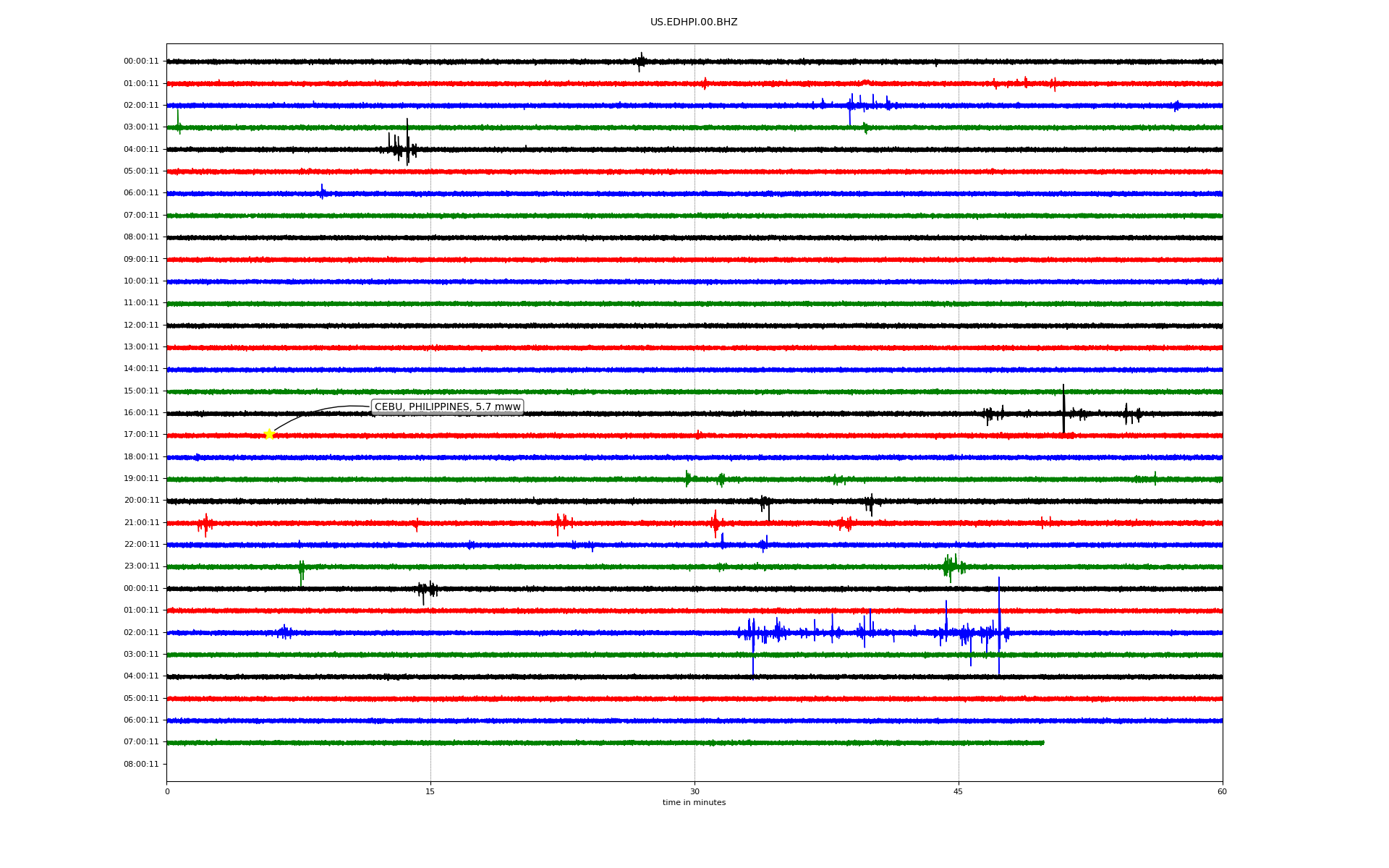The width and height of the screenshot is (1389, 868).
Task: Click the 'time in minutes' axis label
Action: (x=694, y=803)
